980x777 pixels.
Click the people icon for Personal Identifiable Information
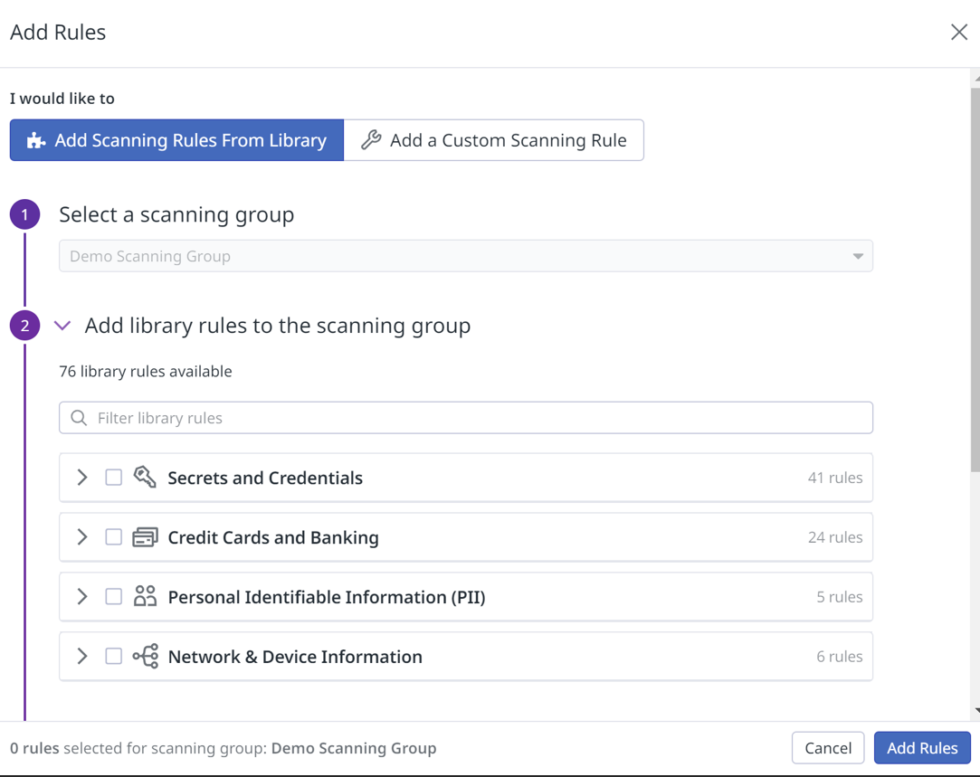pos(145,596)
